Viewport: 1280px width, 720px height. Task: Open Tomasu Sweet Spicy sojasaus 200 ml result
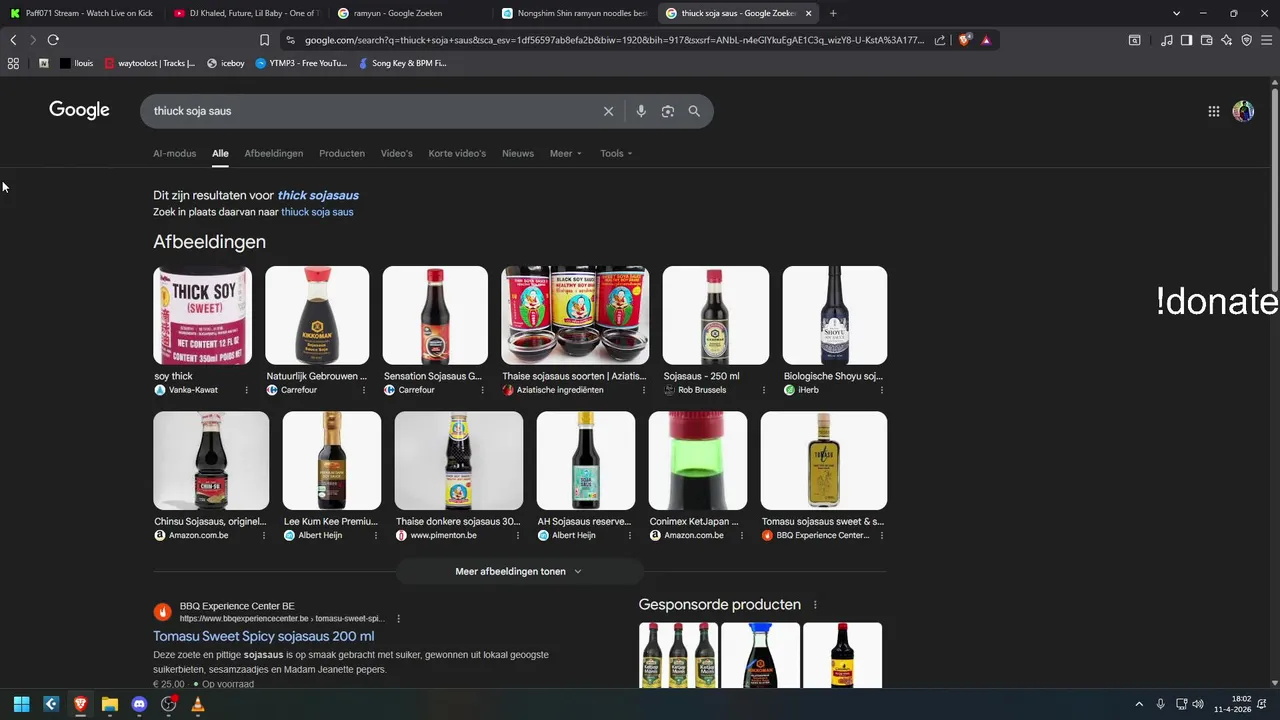(264, 636)
